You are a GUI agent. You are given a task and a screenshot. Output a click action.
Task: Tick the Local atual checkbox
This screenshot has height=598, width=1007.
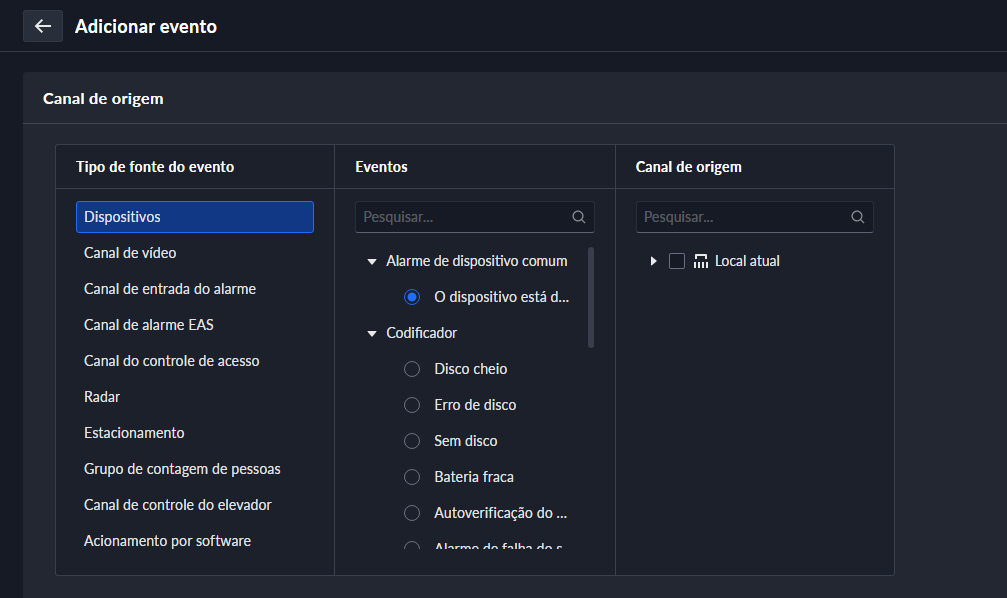pyautogui.click(x=677, y=261)
